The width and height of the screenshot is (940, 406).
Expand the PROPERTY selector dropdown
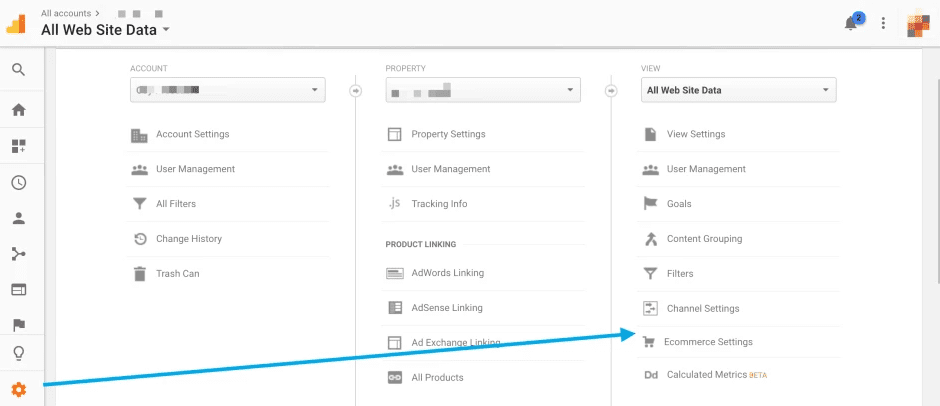click(483, 90)
